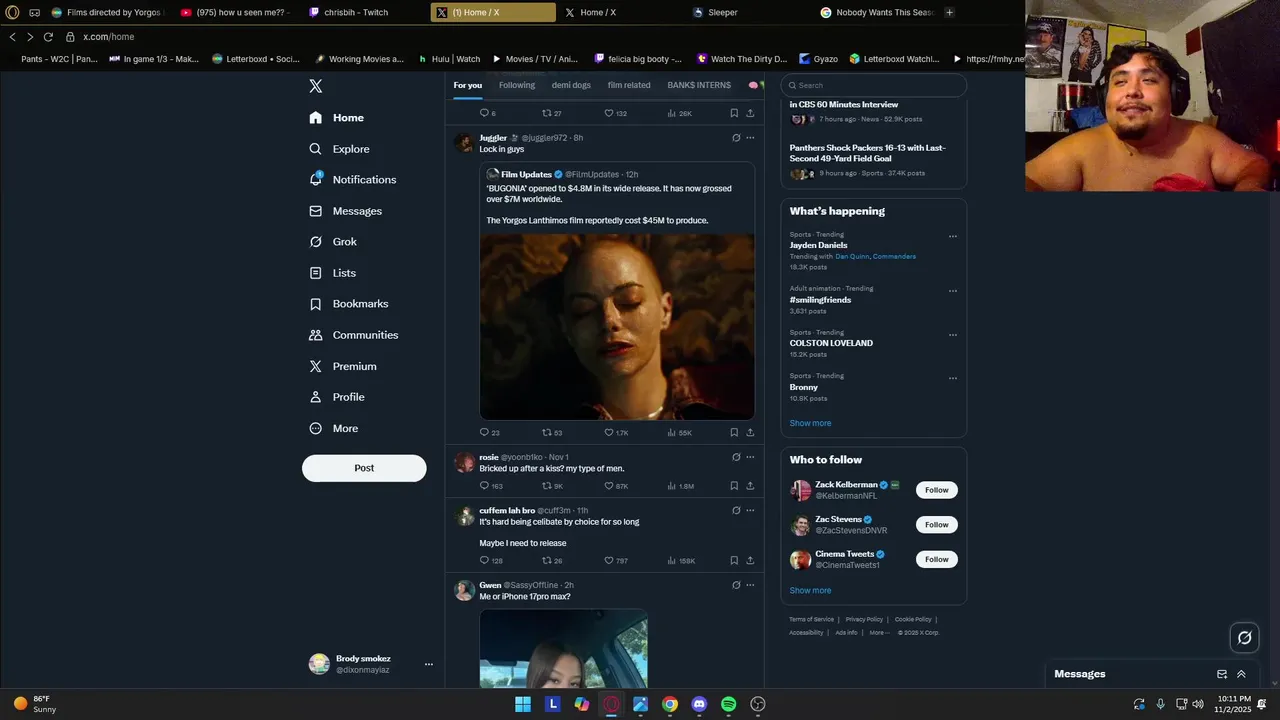Open Premium in the sidebar
The width and height of the screenshot is (1280, 720).
tap(343, 366)
